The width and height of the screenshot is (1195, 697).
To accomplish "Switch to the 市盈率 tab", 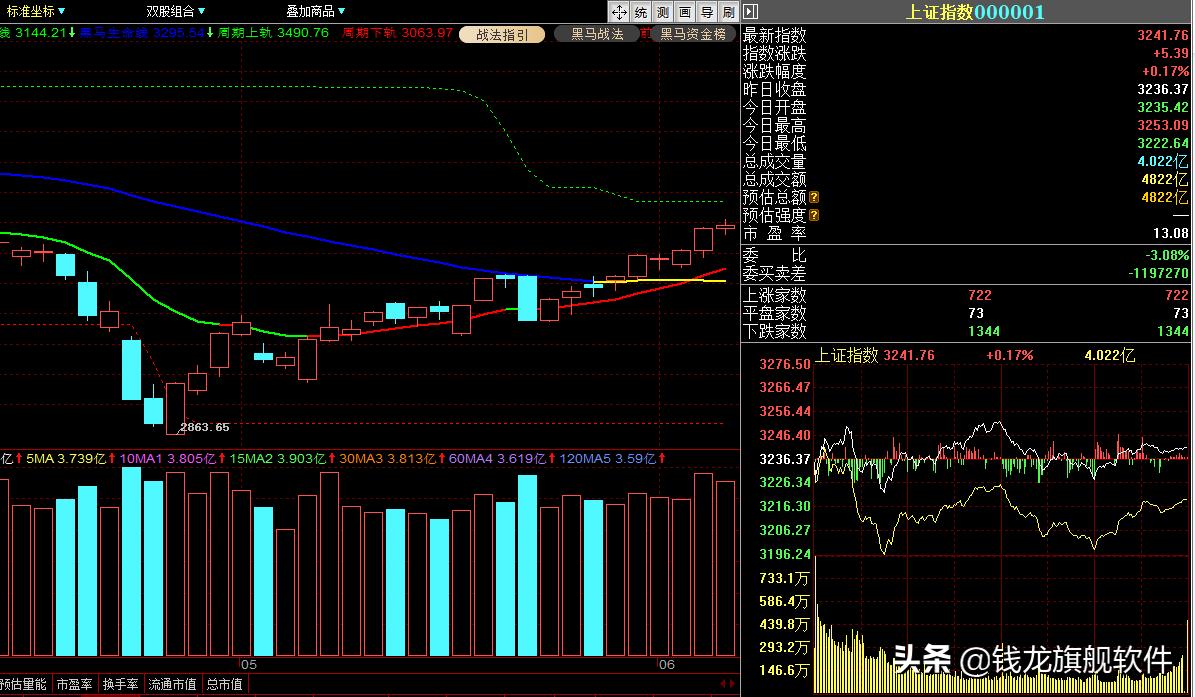I will coord(75,685).
